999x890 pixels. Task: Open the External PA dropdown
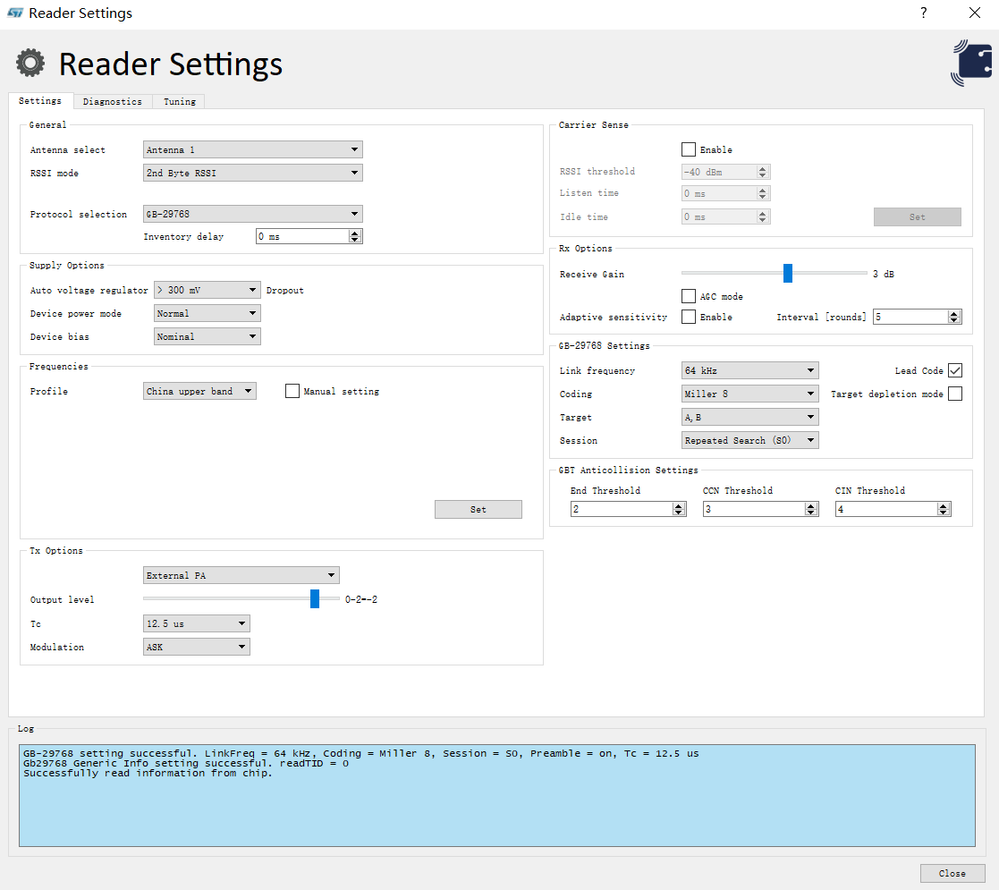pos(241,575)
